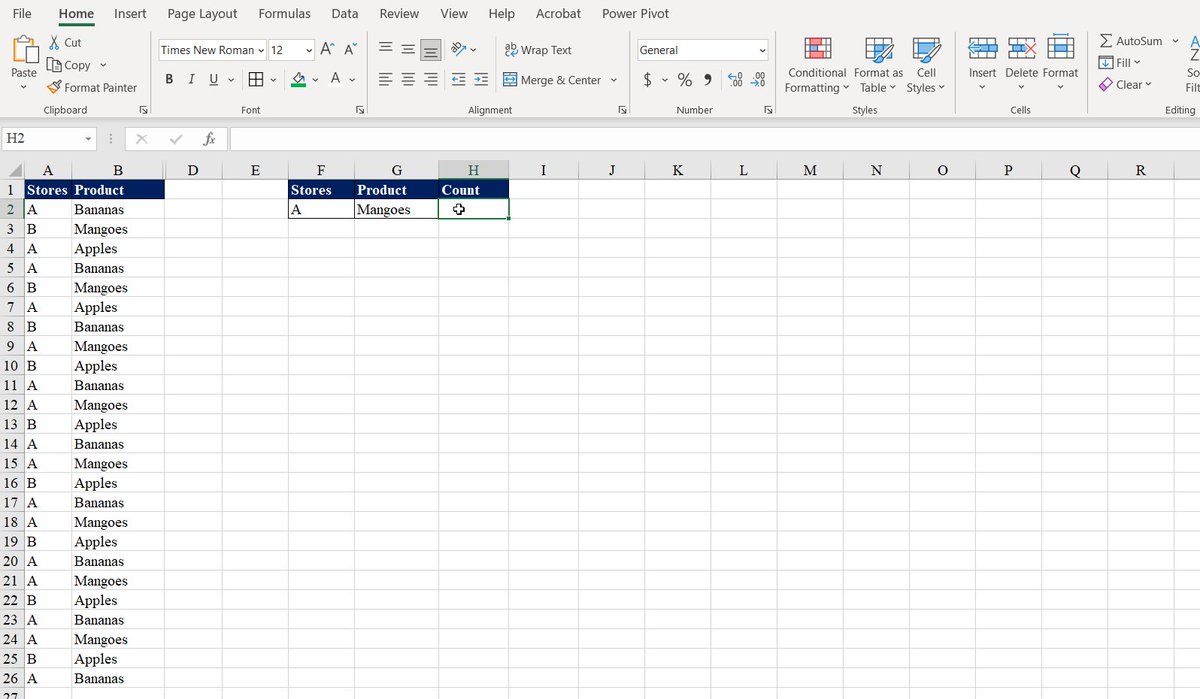This screenshot has width=1200, height=699.
Task: Align text to the left
Action: click(x=386, y=80)
